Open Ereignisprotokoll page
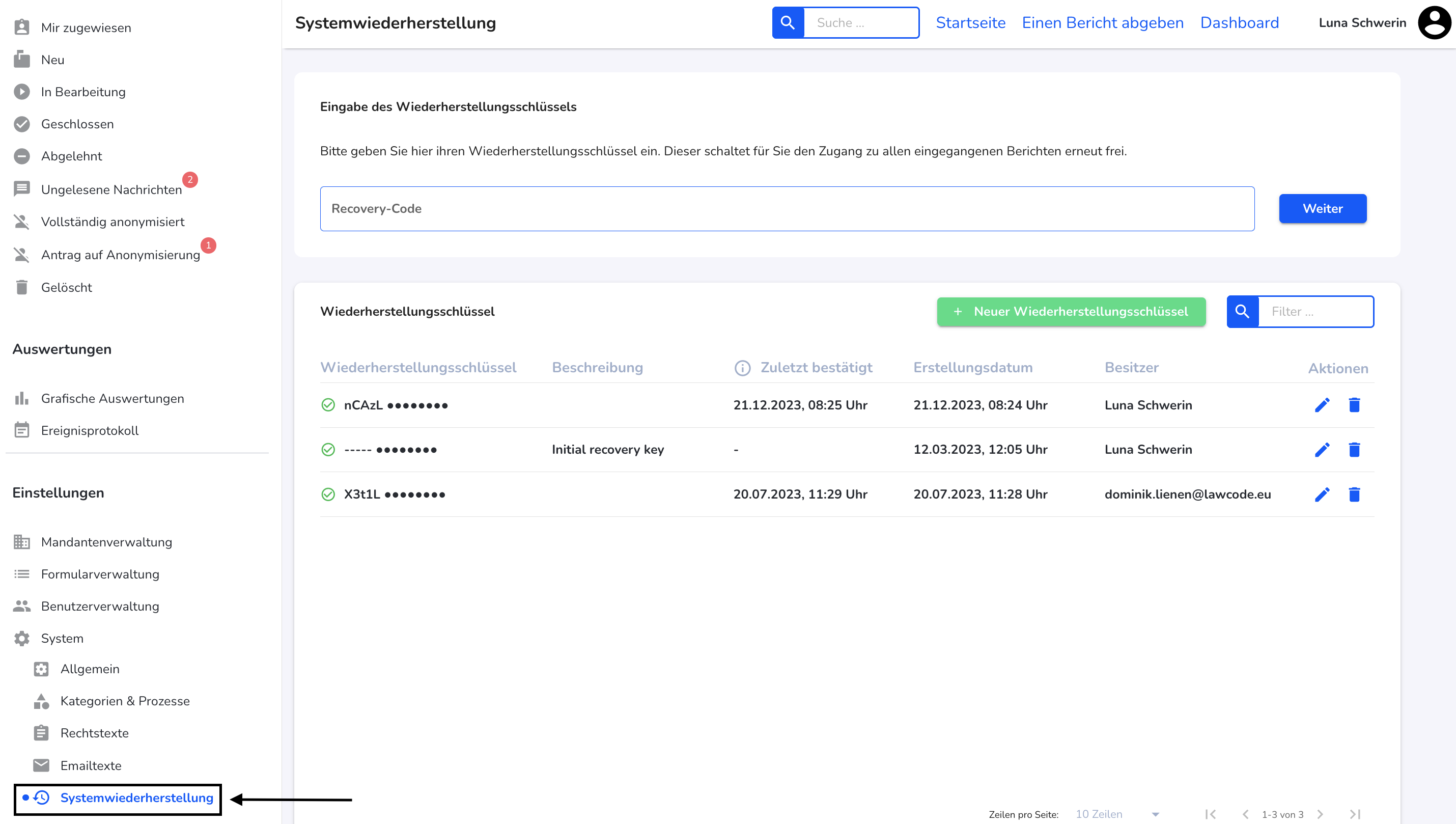 [90, 430]
